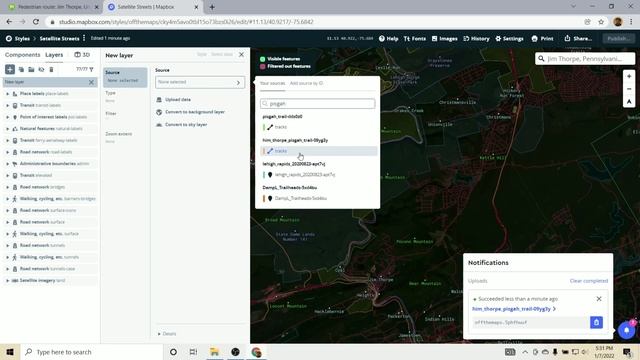This screenshot has width=640, height=360.
Task: Select tracks under him_thorpe_pisgah_trail source
Action: tap(318, 151)
